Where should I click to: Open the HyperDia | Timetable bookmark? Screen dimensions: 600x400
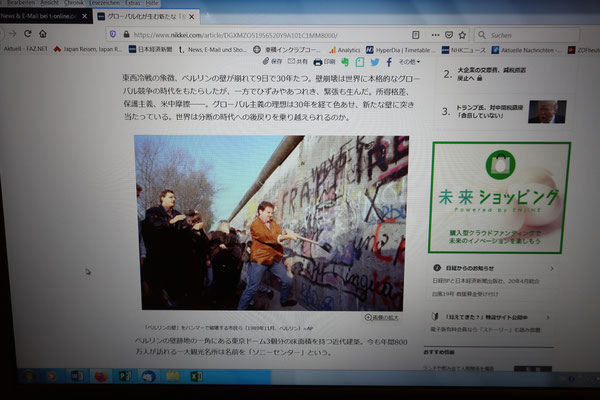tap(401, 50)
